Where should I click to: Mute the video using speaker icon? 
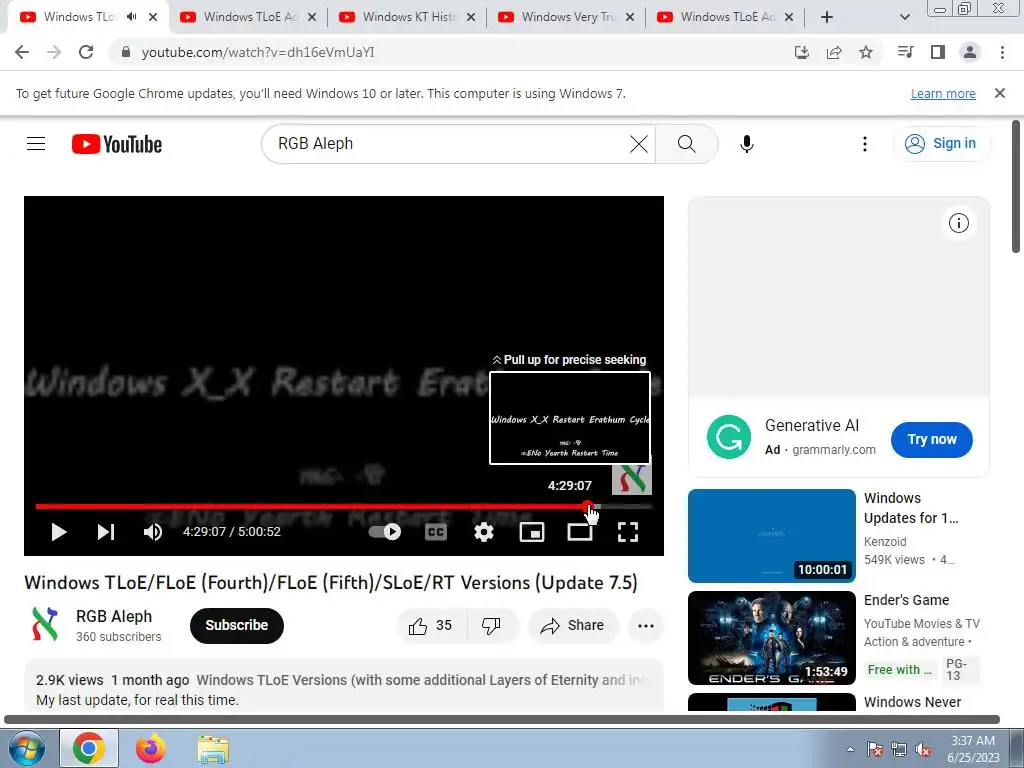pyautogui.click(x=153, y=532)
